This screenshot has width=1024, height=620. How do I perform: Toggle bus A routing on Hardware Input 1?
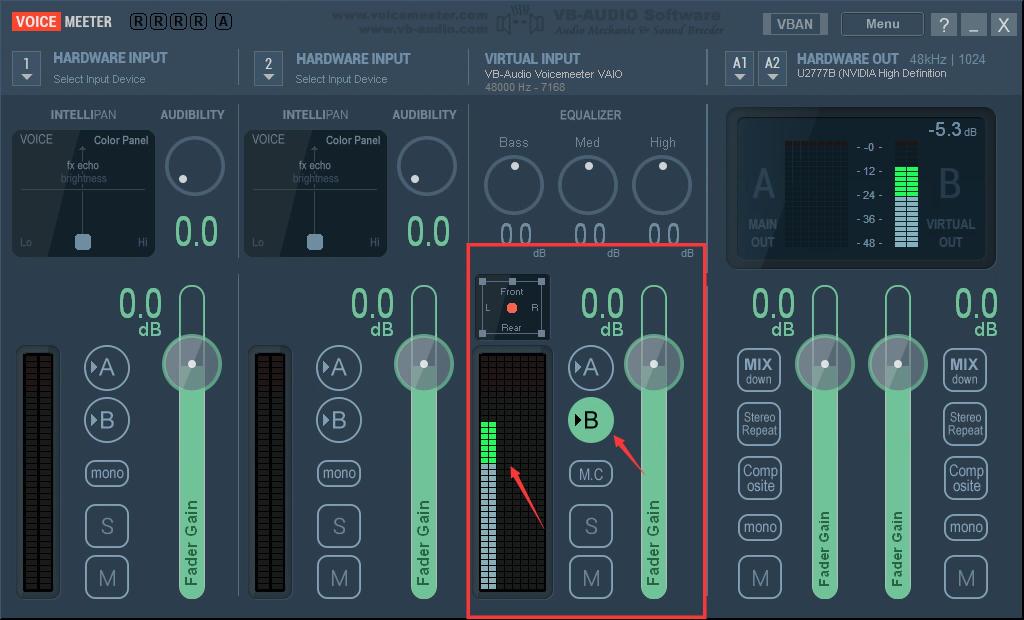pos(106,368)
